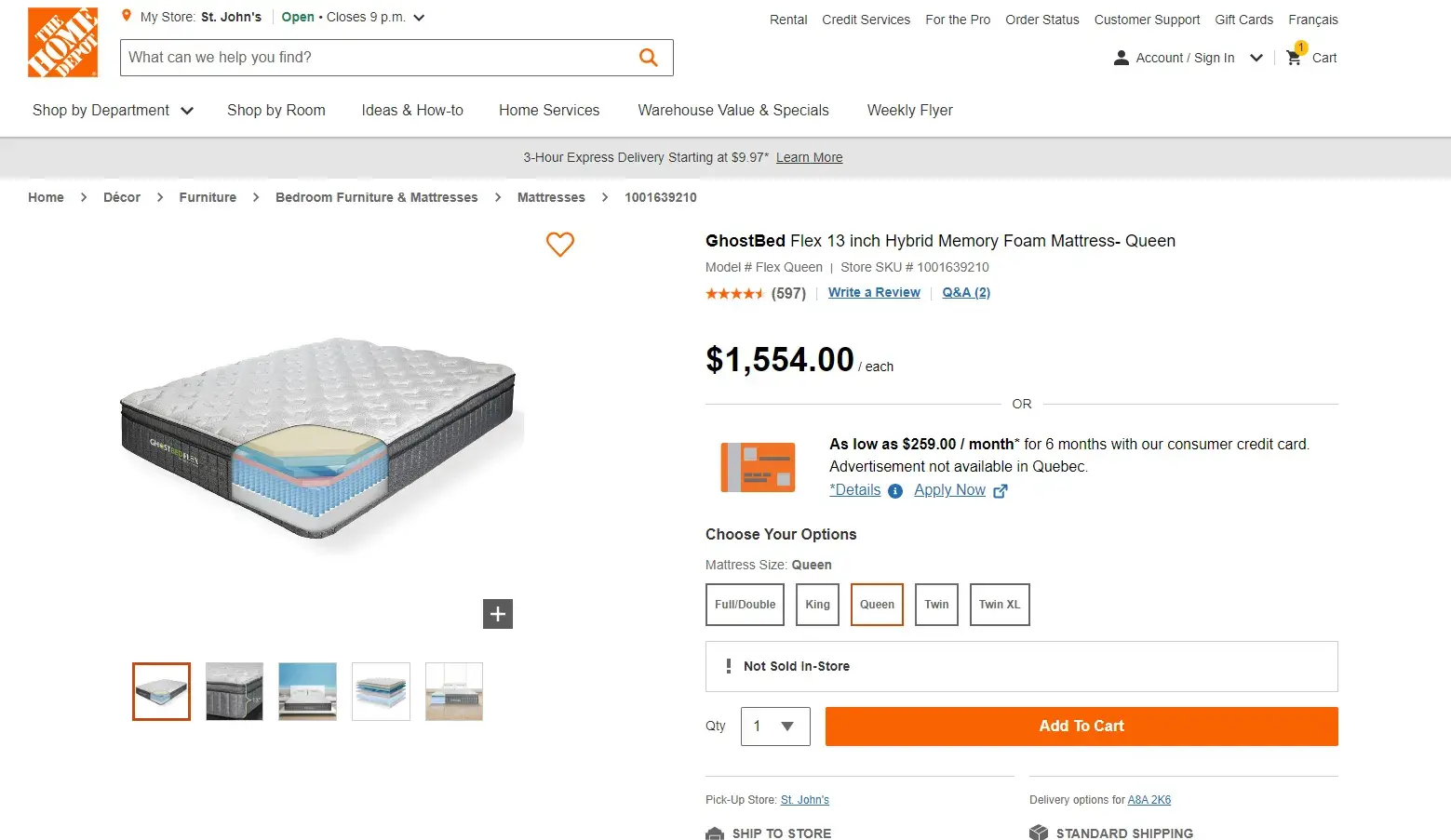This screenshot has width=1451, height=840.
Task: Click the store location pin icon
Action: pos(127,16)
